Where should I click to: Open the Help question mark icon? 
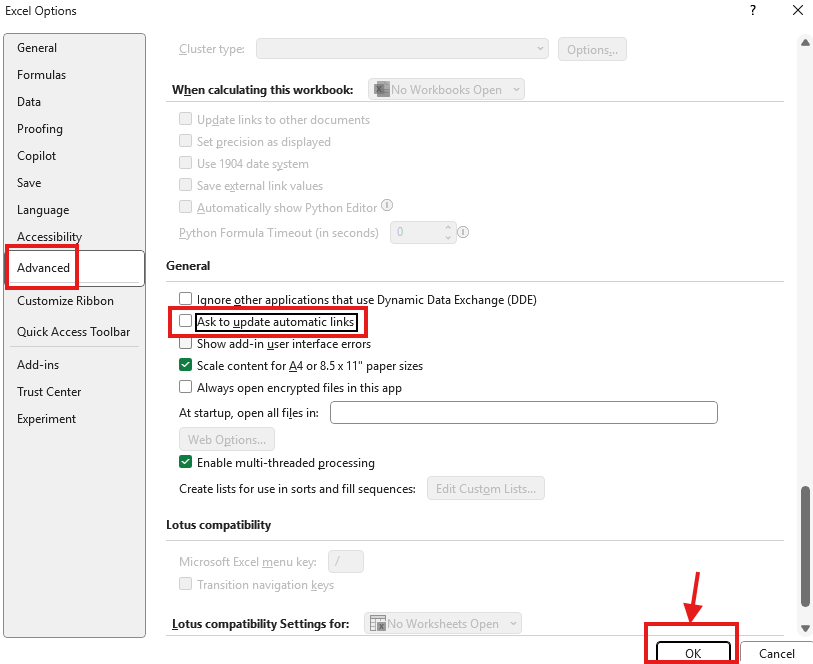tap(753, 10)
